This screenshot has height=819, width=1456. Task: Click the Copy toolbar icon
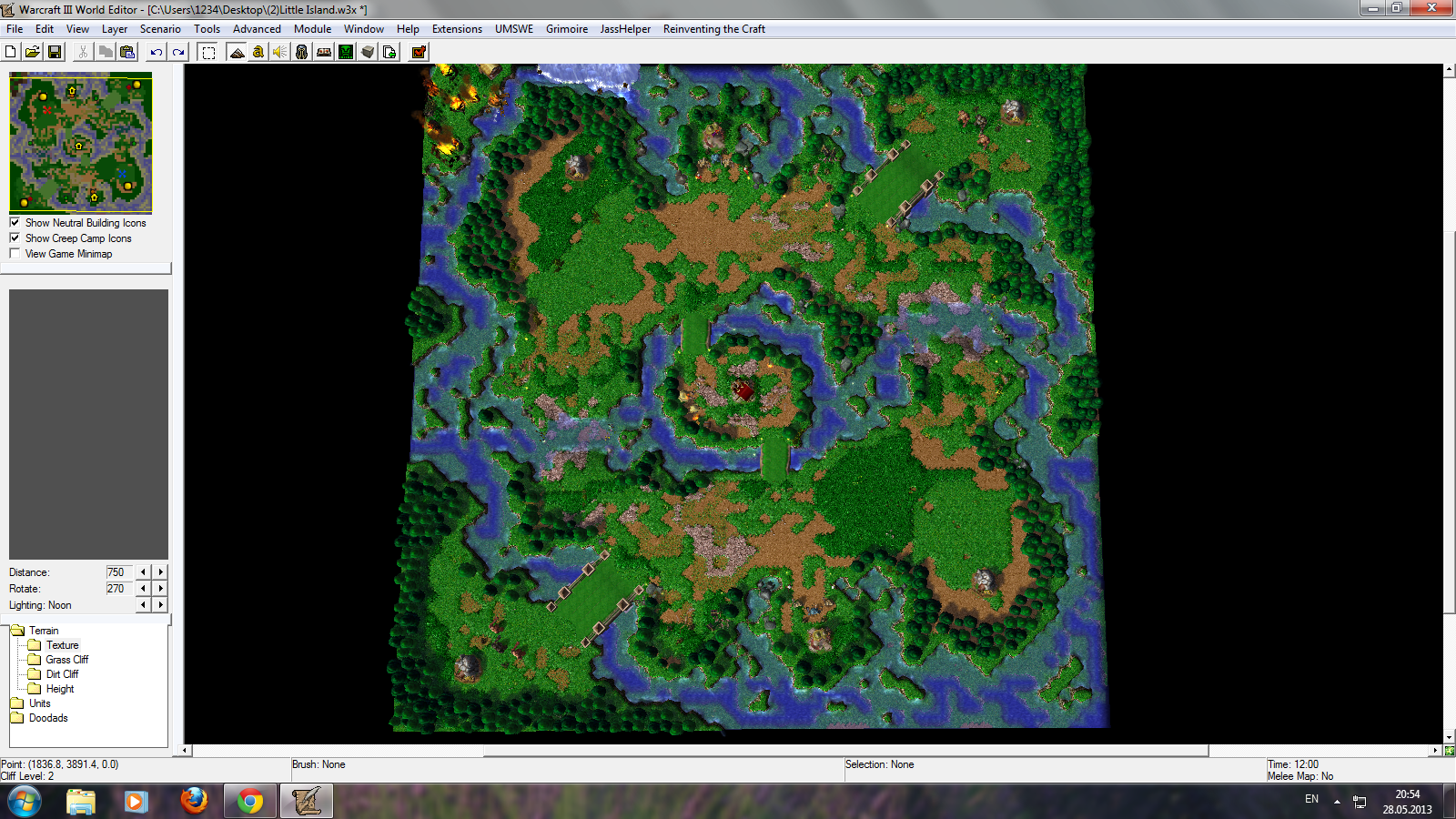point(106,52)
